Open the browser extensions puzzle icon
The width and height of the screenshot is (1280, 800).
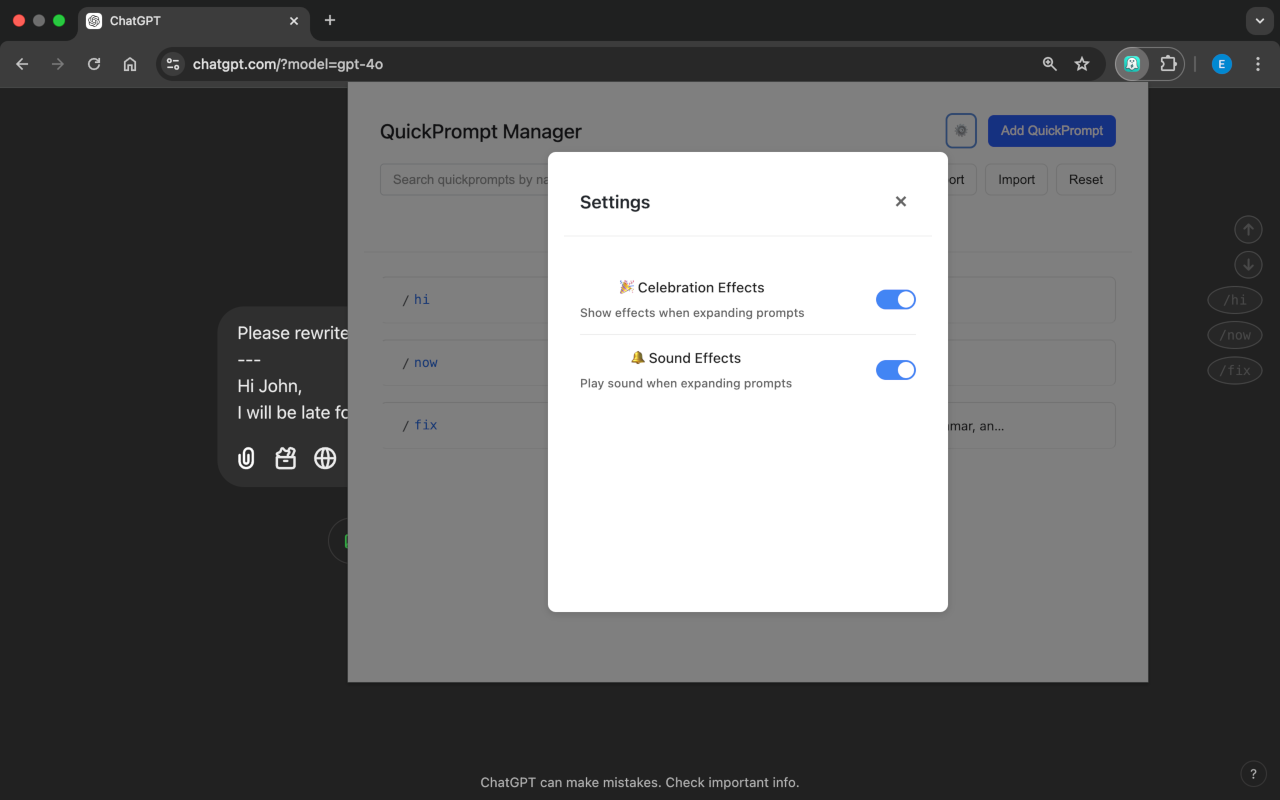pyautogui.click(x=1167, y=63)
